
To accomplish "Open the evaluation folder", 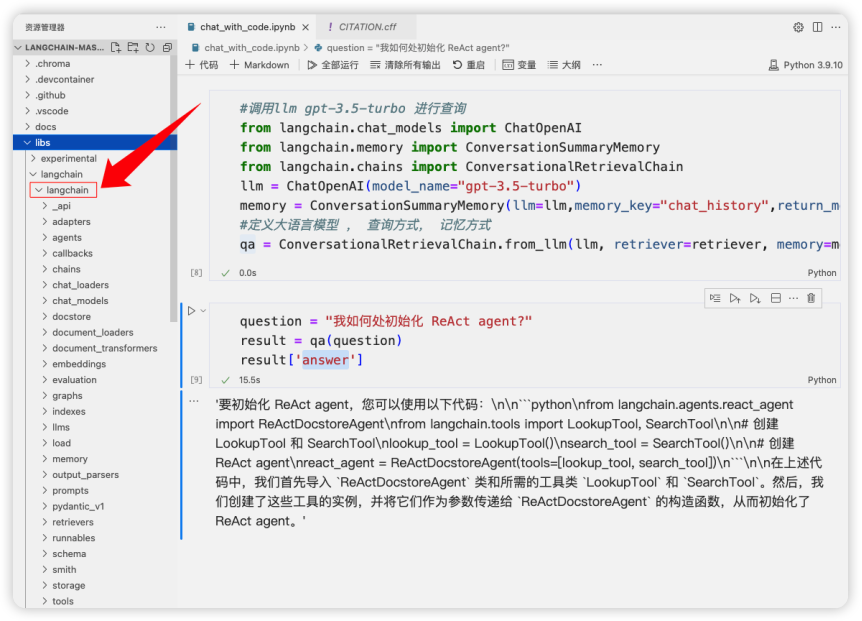I will point(95,380).
